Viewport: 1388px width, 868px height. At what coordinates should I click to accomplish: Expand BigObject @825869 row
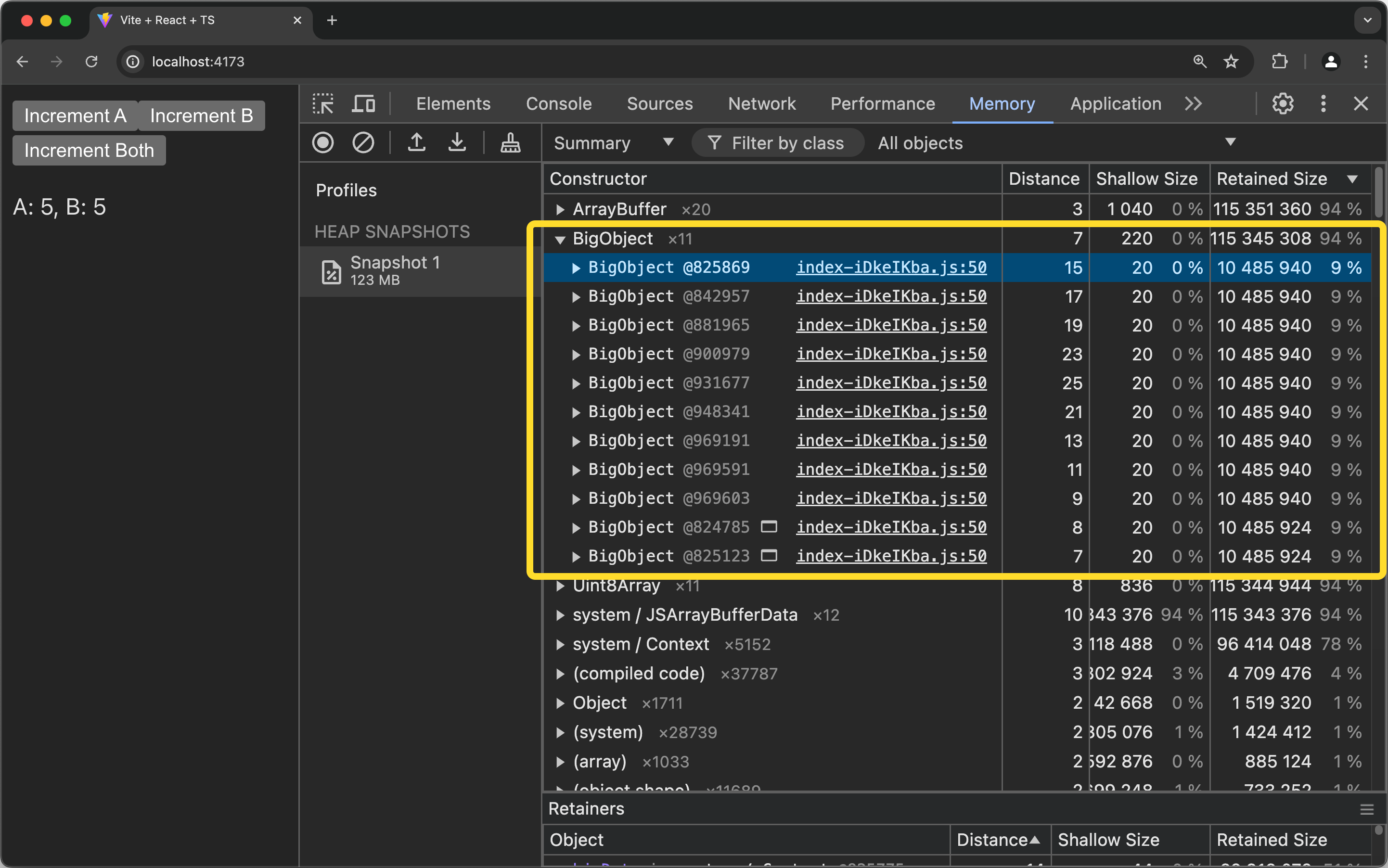point(576,268)
